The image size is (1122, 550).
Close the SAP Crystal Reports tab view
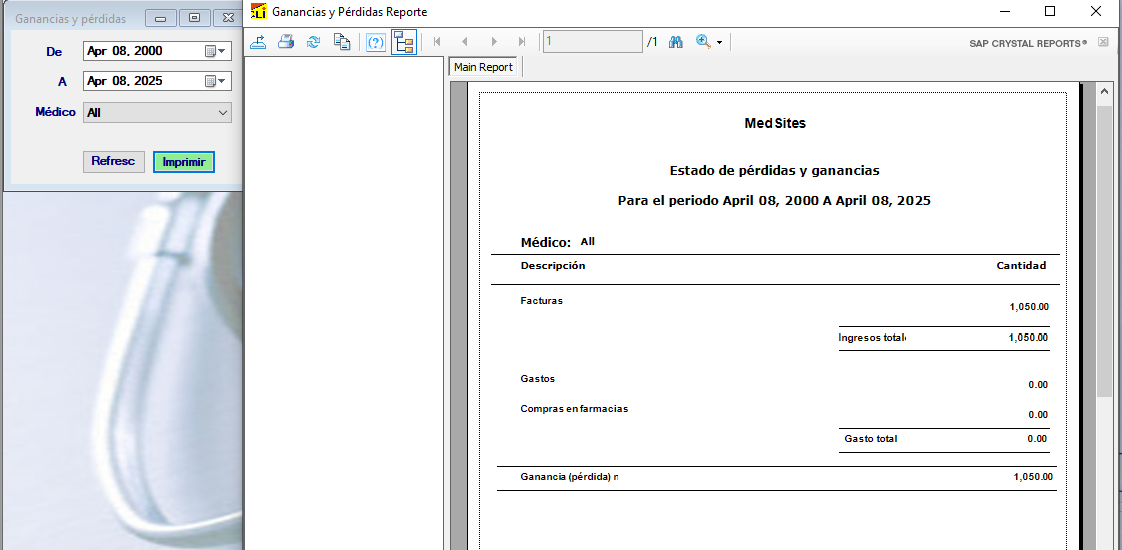[x=1103, y=43]
